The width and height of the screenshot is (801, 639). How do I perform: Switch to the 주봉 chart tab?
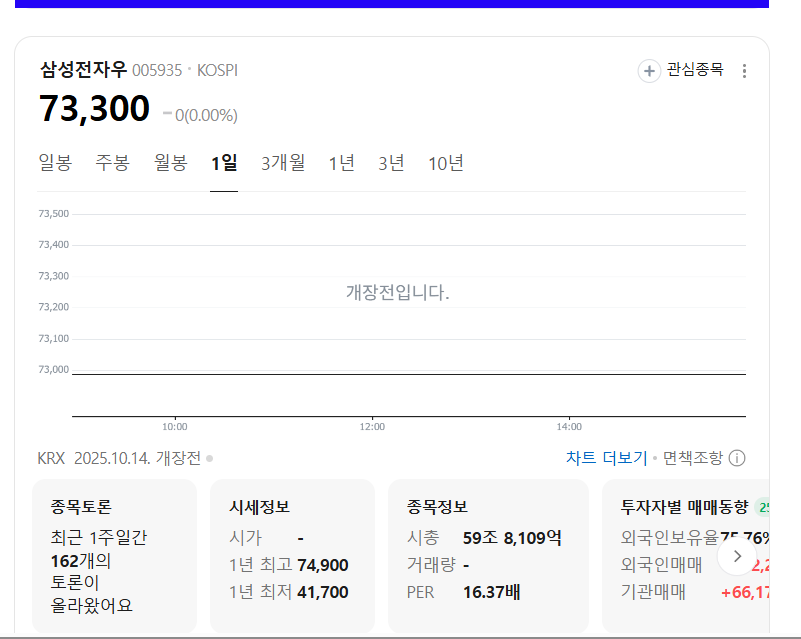(x=112, y=163)
